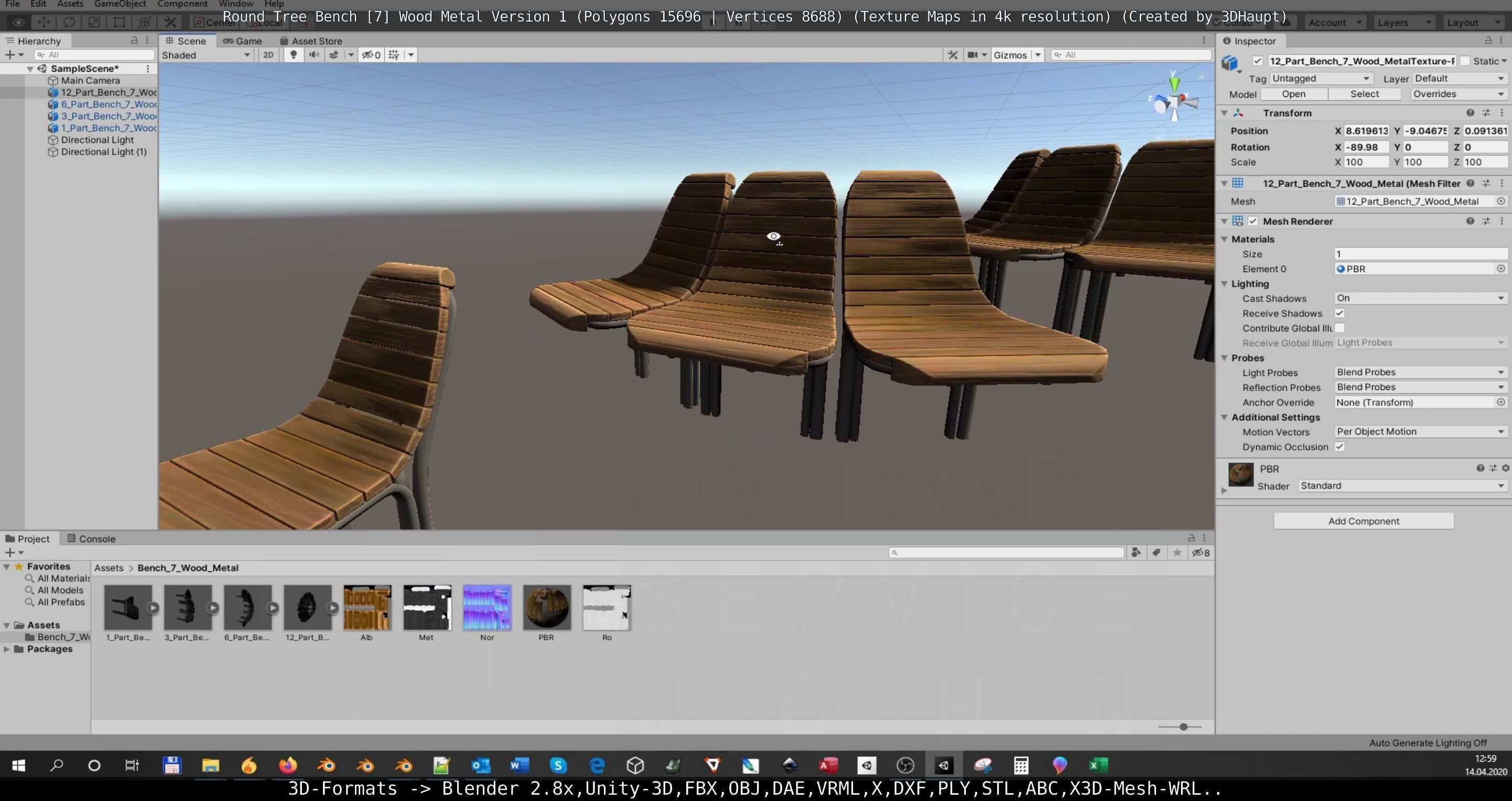
Task: Open Light Probes dropdown
Action: click(x=1420, y=372)
